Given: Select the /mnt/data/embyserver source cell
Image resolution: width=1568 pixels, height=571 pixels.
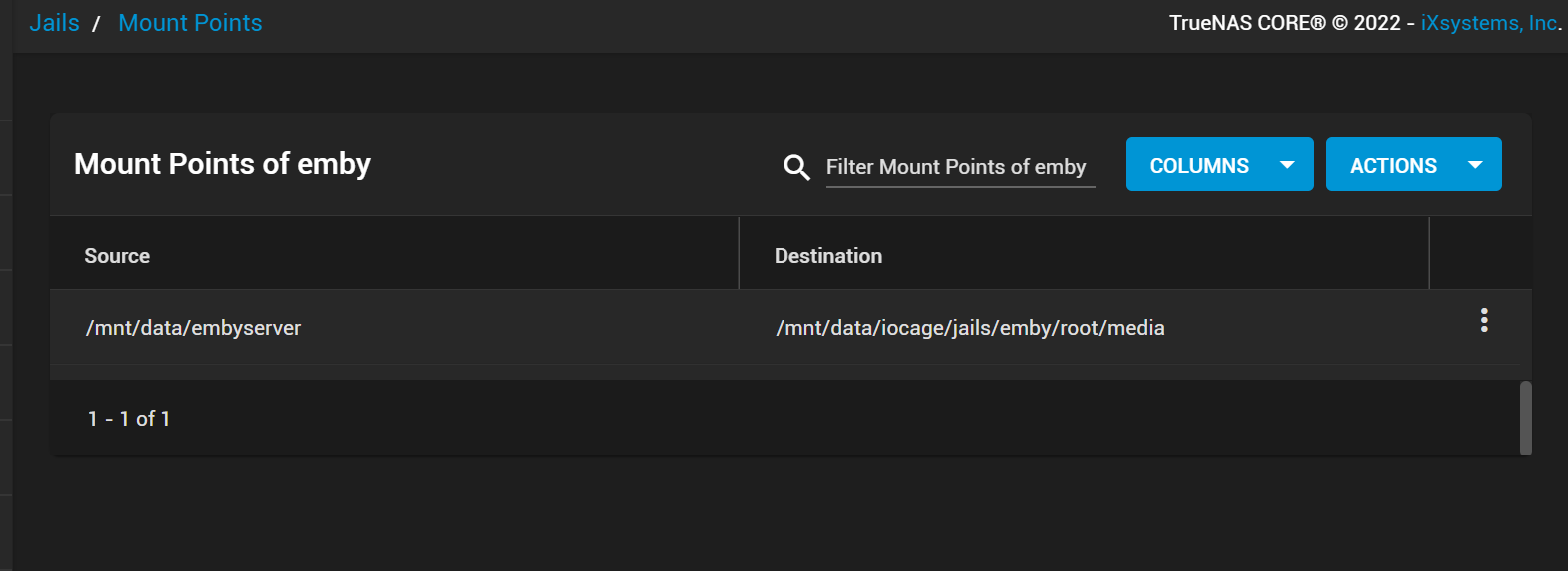Looking at the screenshot, I should click(193, 328).
